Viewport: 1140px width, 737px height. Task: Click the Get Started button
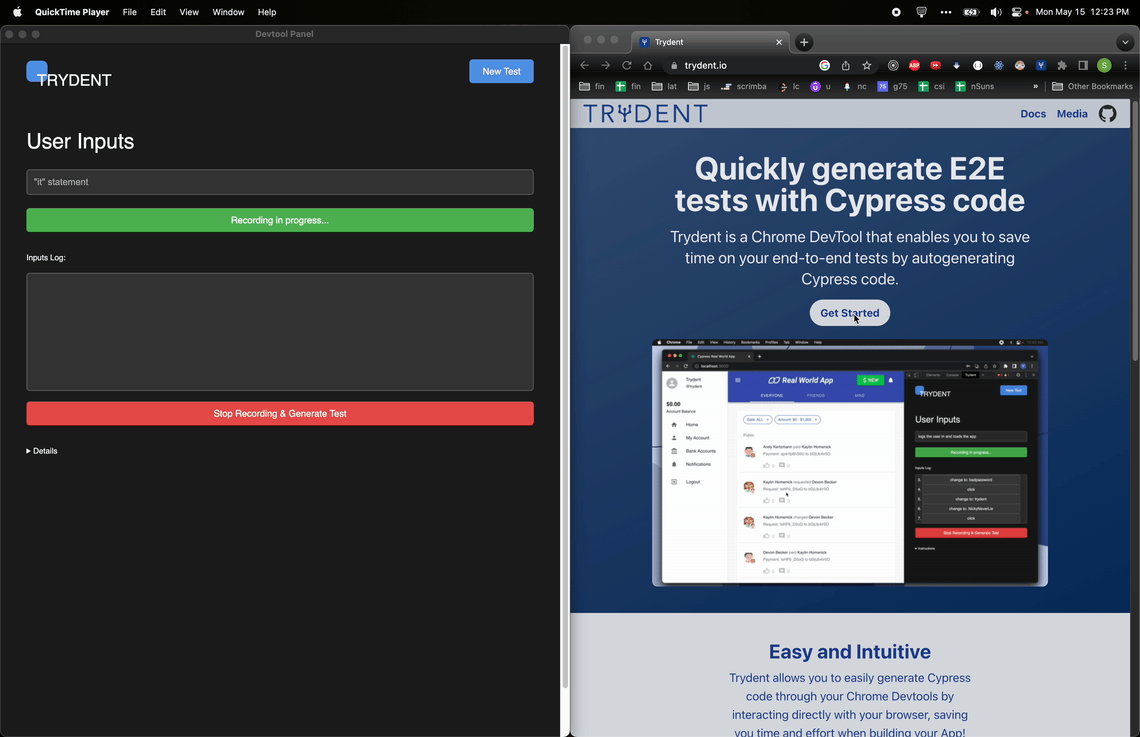(849, 313)
